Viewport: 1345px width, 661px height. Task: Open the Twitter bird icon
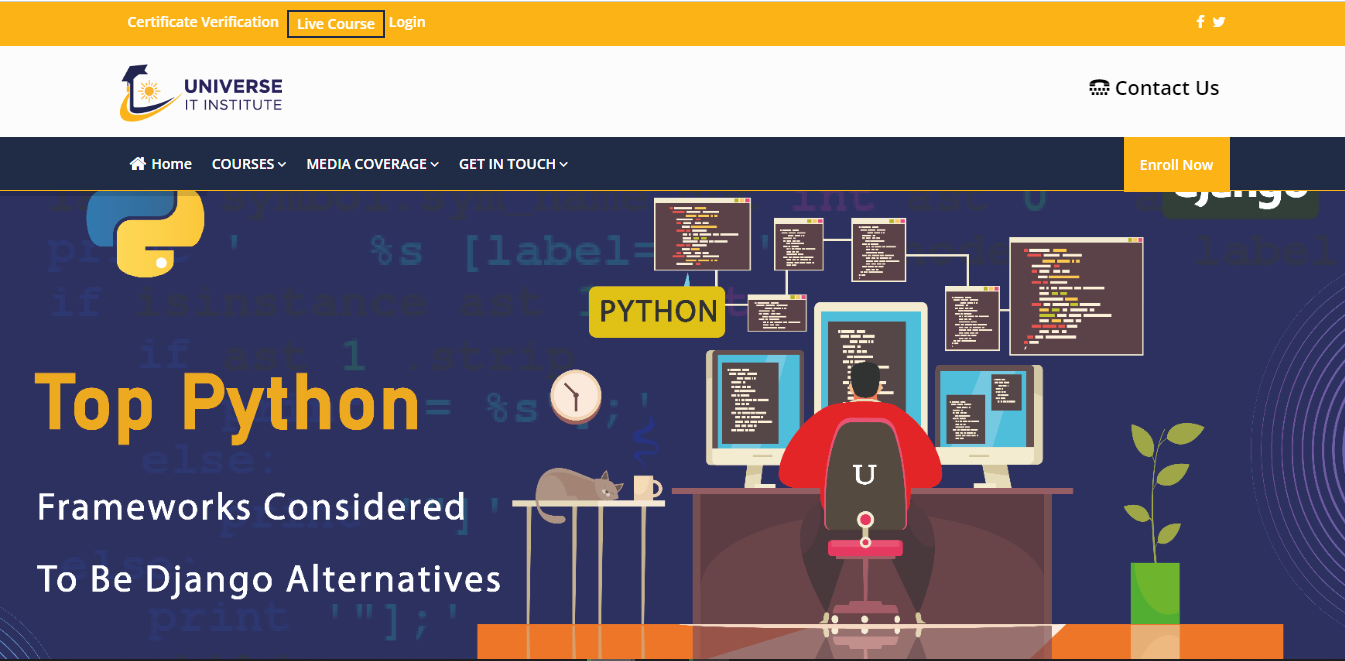[1218, 22]
